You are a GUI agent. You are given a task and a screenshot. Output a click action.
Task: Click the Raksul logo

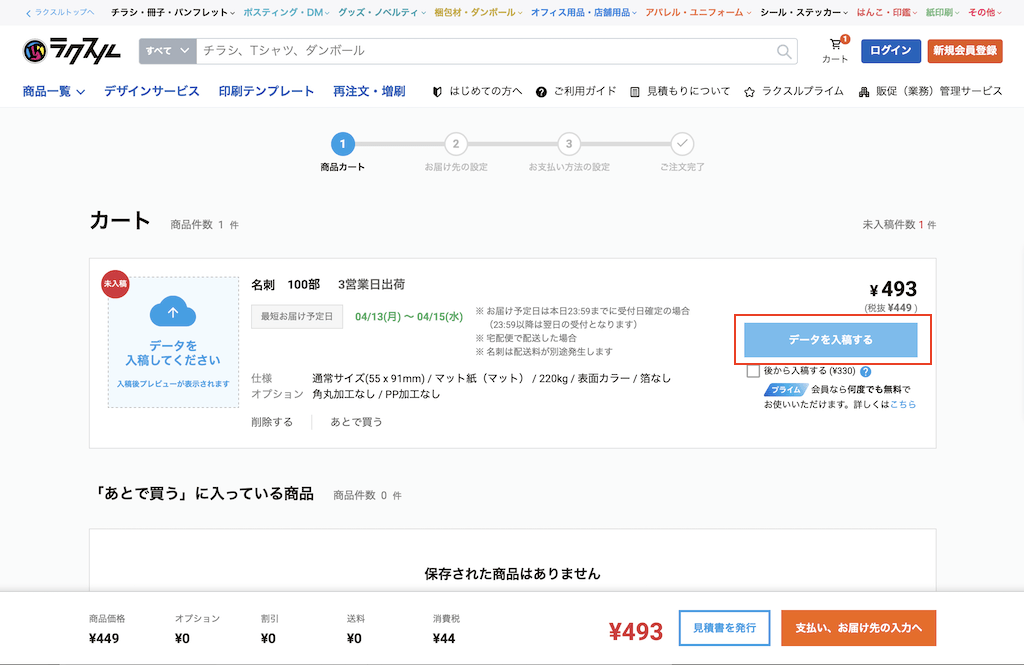(x=70, y=50)
